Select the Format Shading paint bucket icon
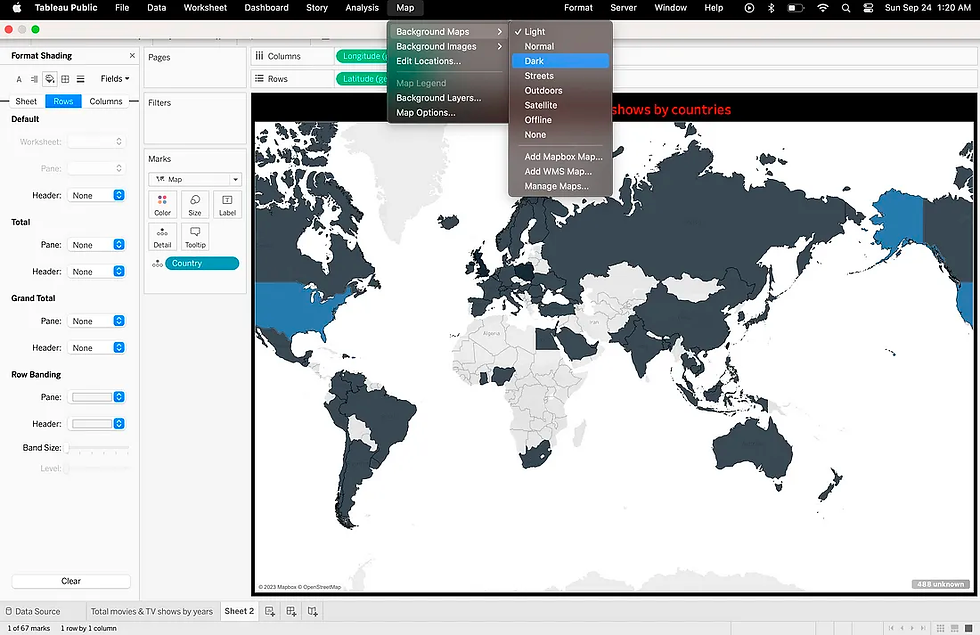980x635 pixels. 50,79
